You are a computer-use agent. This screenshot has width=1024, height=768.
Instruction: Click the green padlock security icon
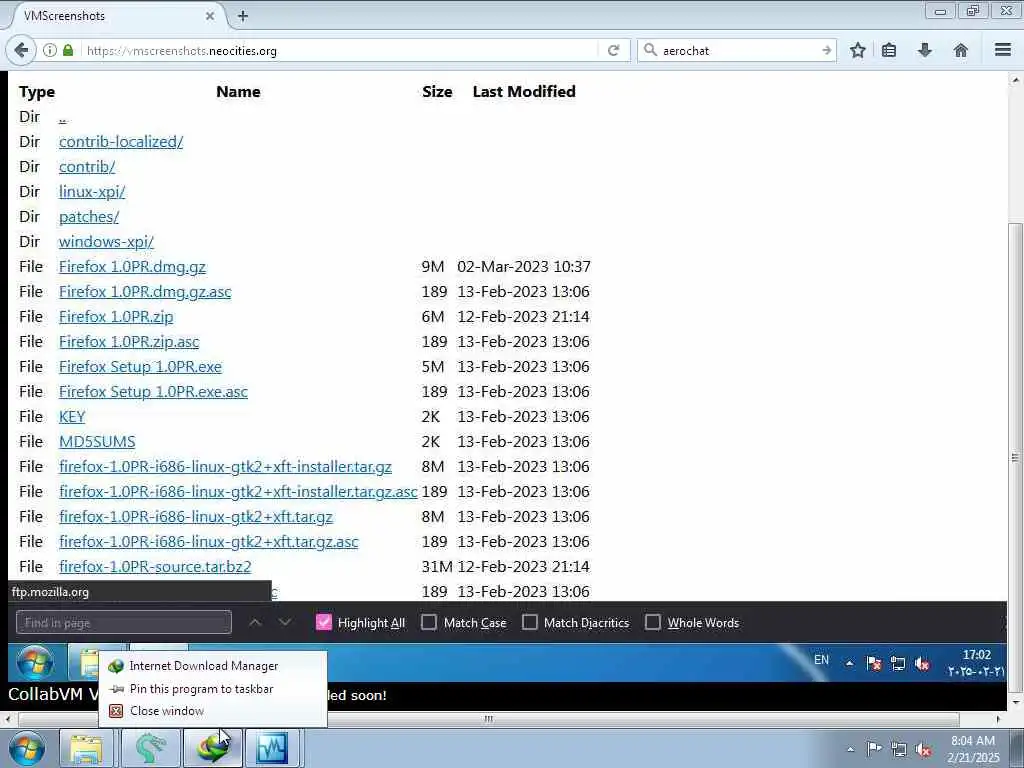click(x=68, y=50)
